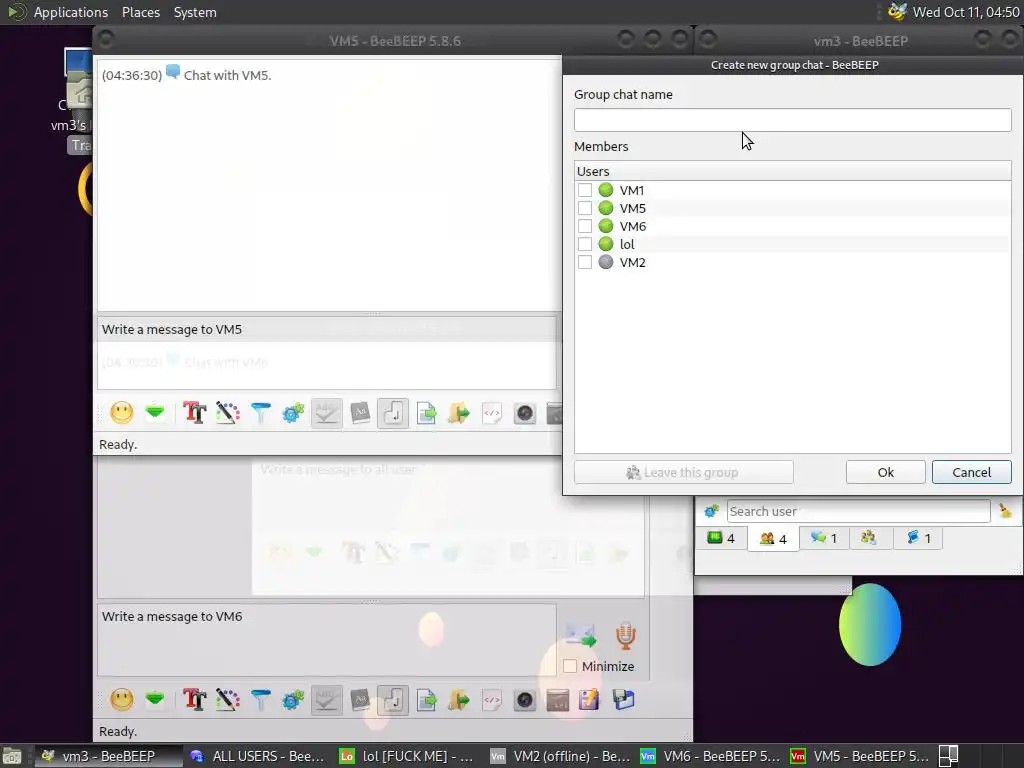Open users tab showing 4
This screenshot has height=768, width=1024.
point(773,538)
